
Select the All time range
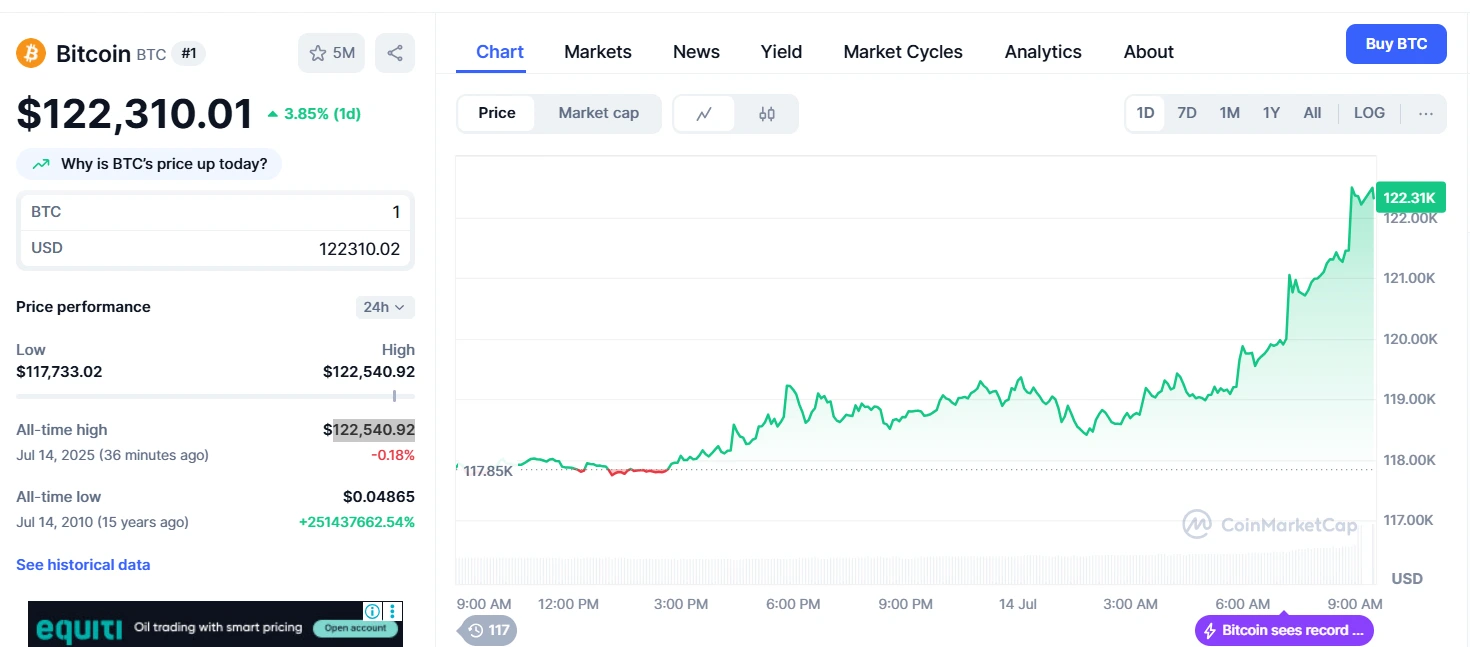click(1312, 113)
